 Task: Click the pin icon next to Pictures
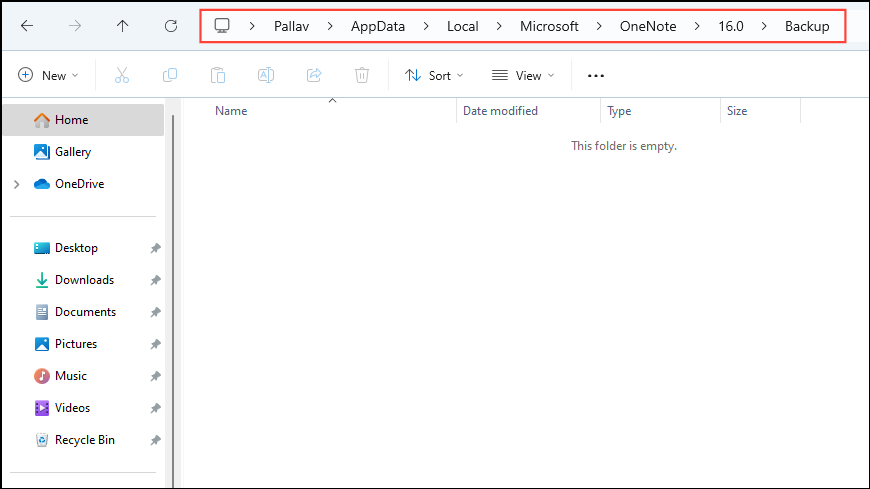click(155, 344)
